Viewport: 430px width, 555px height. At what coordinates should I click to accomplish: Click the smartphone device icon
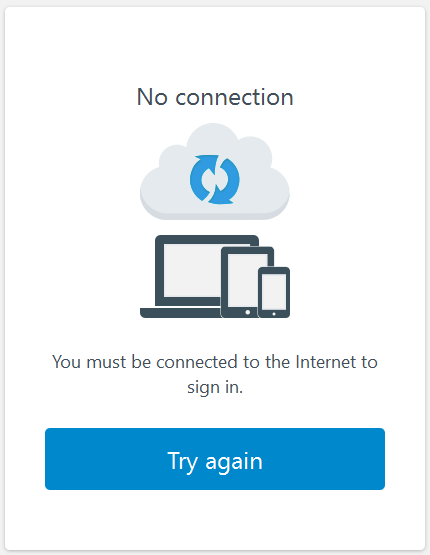pyautogui.click(x=274, y=292)
